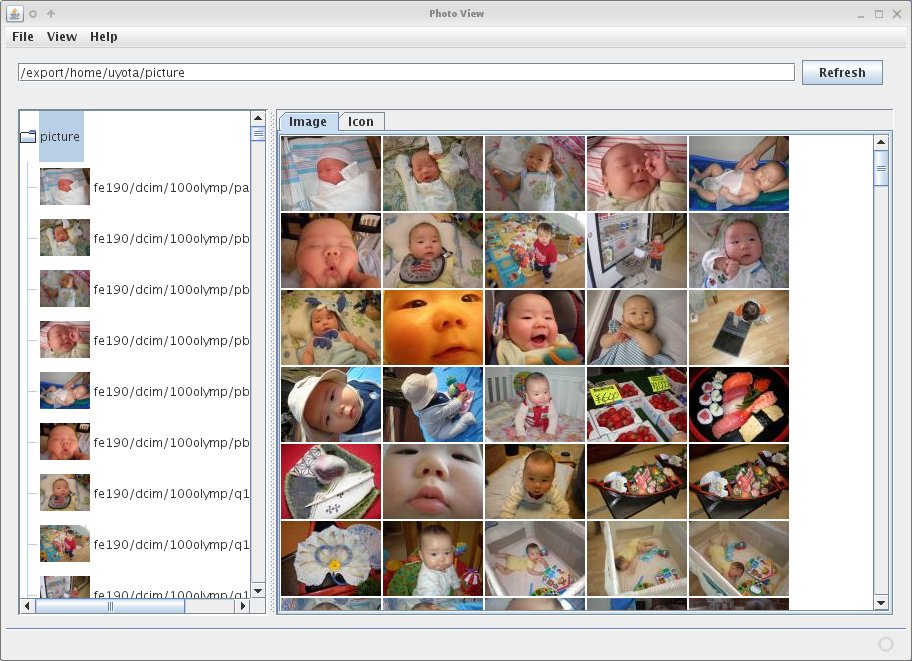Open orange-tinted baby face close-up photo
The width and height of the screenshot is (912, 661).
pos(433,327)
